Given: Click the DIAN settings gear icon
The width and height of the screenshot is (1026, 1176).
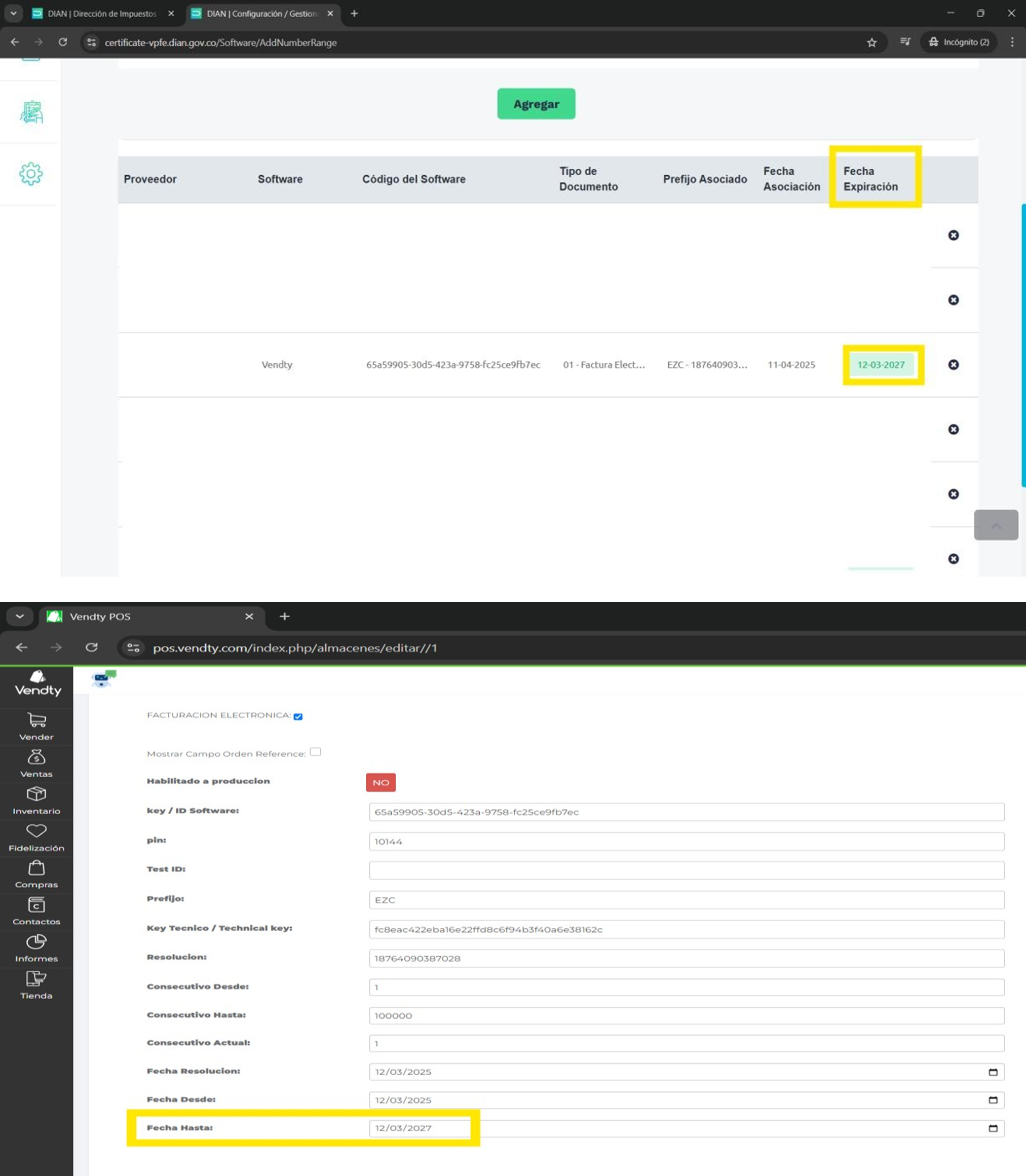Looking at the screenshot, I should pos(31,174).
